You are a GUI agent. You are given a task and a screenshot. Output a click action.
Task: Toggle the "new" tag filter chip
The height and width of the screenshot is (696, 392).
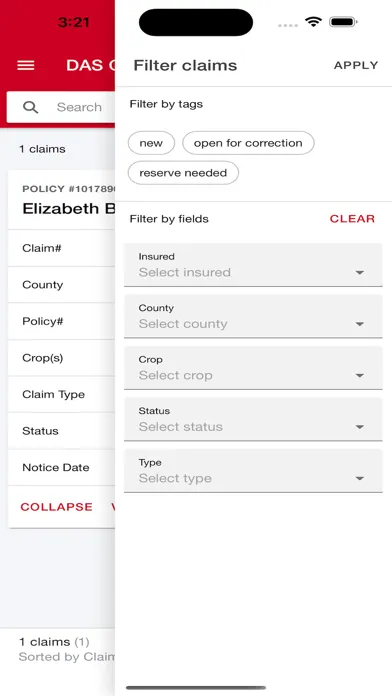[151, 143]
